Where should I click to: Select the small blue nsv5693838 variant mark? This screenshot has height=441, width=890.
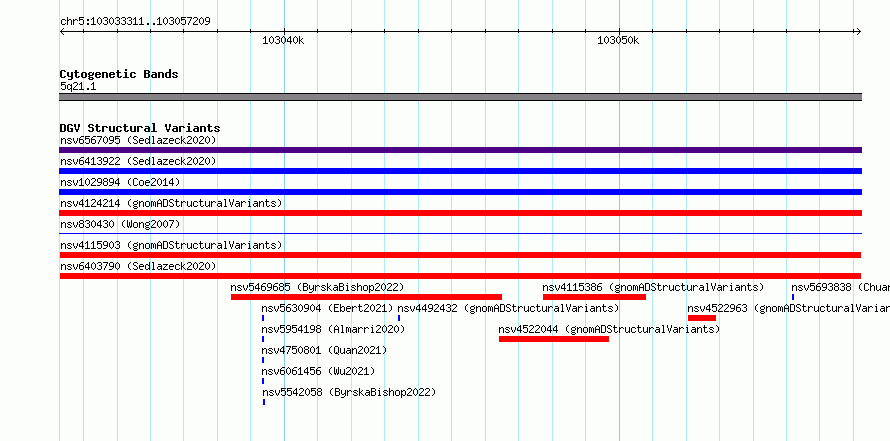pos(793,297)
